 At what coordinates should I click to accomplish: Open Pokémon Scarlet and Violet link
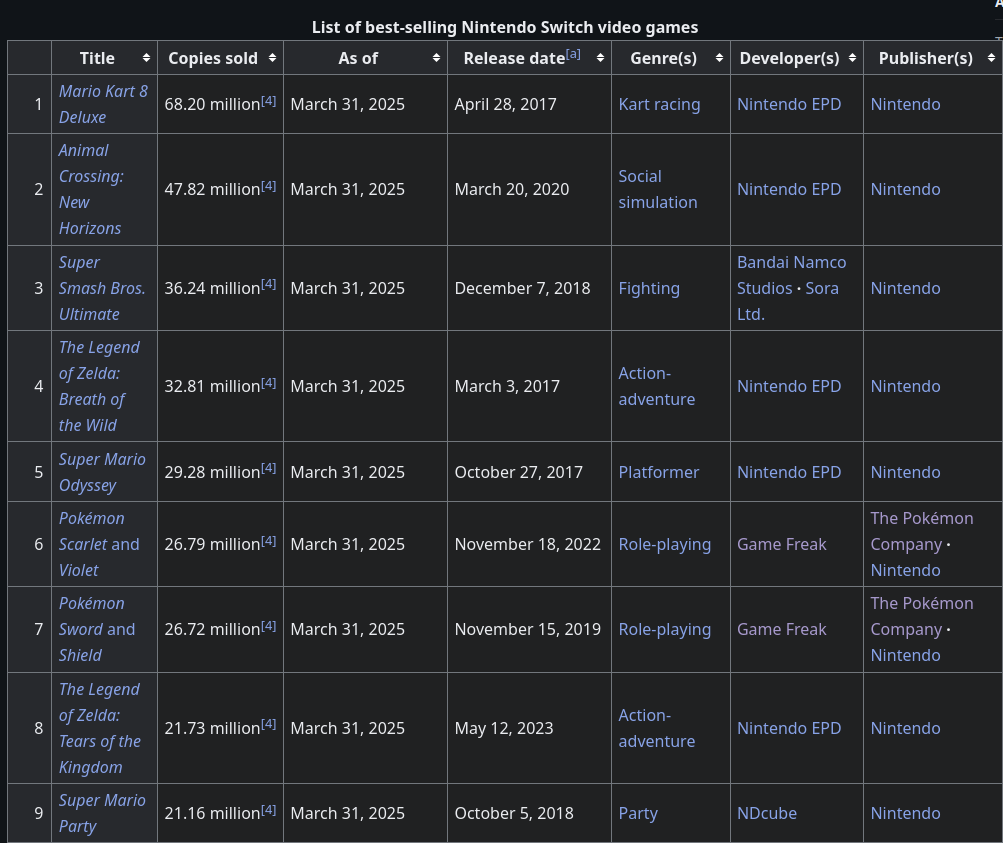click(99, 544)
